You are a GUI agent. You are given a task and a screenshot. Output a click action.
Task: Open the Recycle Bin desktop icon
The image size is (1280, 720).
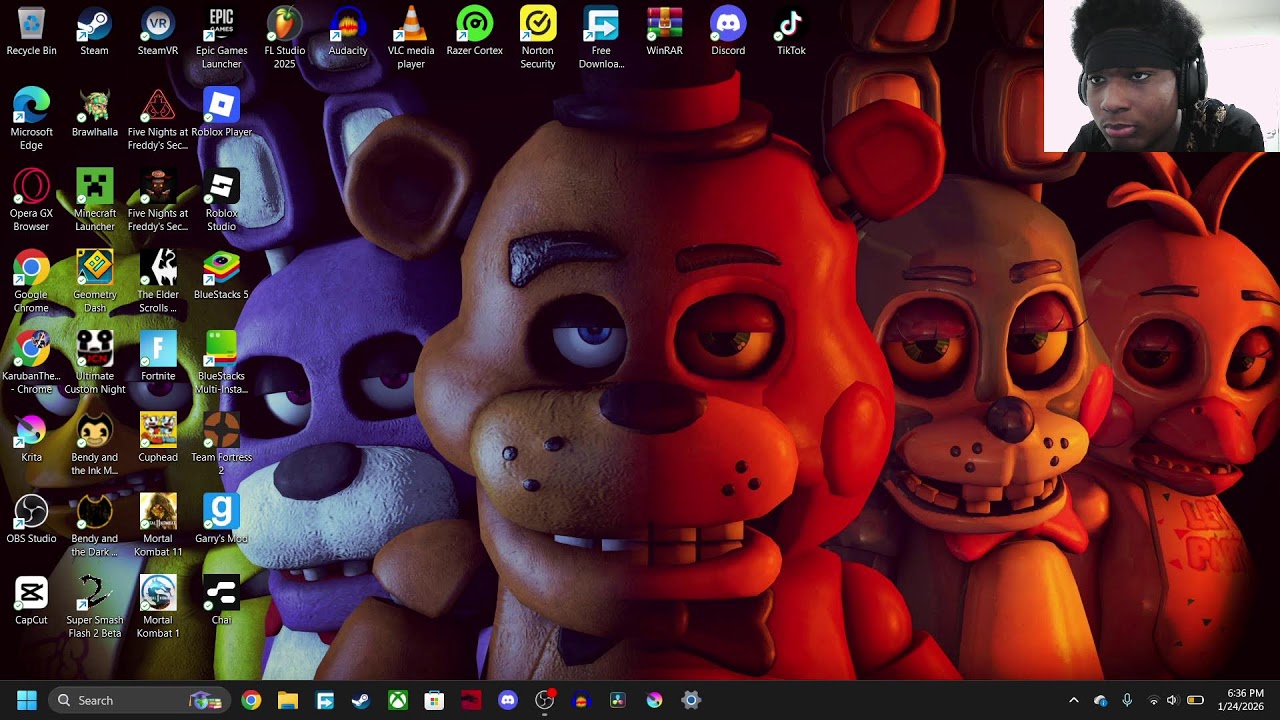tap(31, 32)
